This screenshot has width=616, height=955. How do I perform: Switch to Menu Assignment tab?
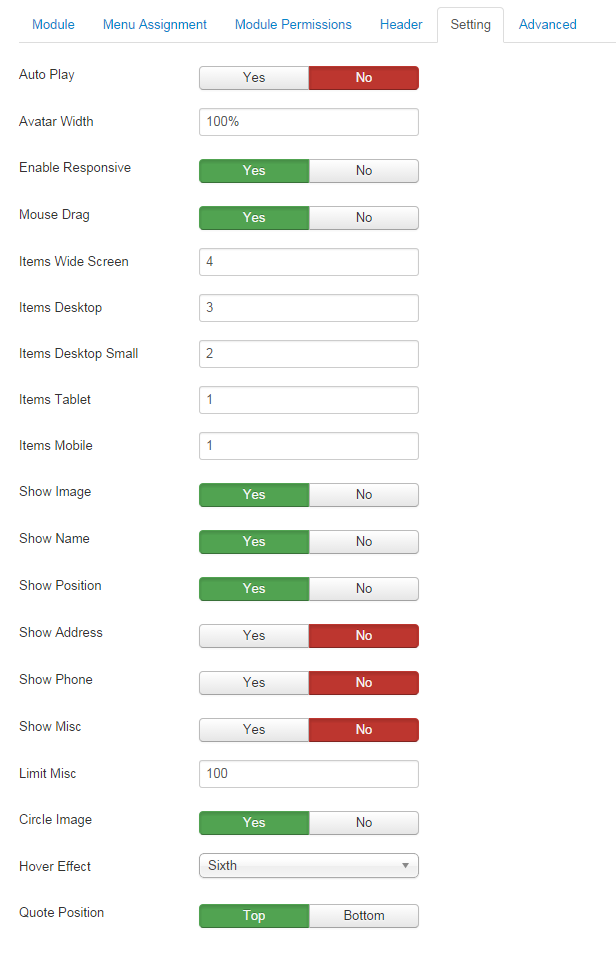[x=155, y=24]
